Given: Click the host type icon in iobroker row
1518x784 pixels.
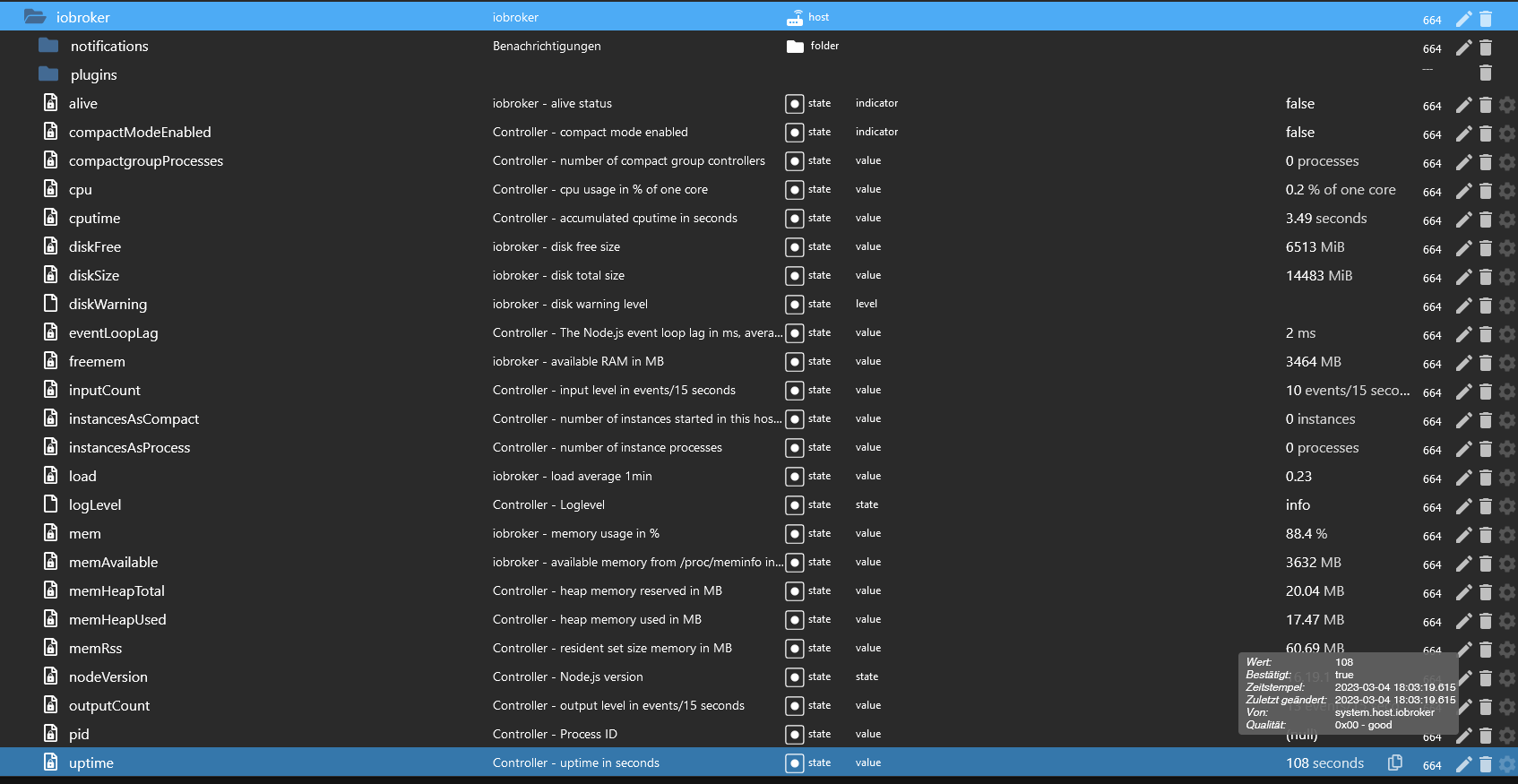Looking at the screenshot, I should tap(795, 18).
